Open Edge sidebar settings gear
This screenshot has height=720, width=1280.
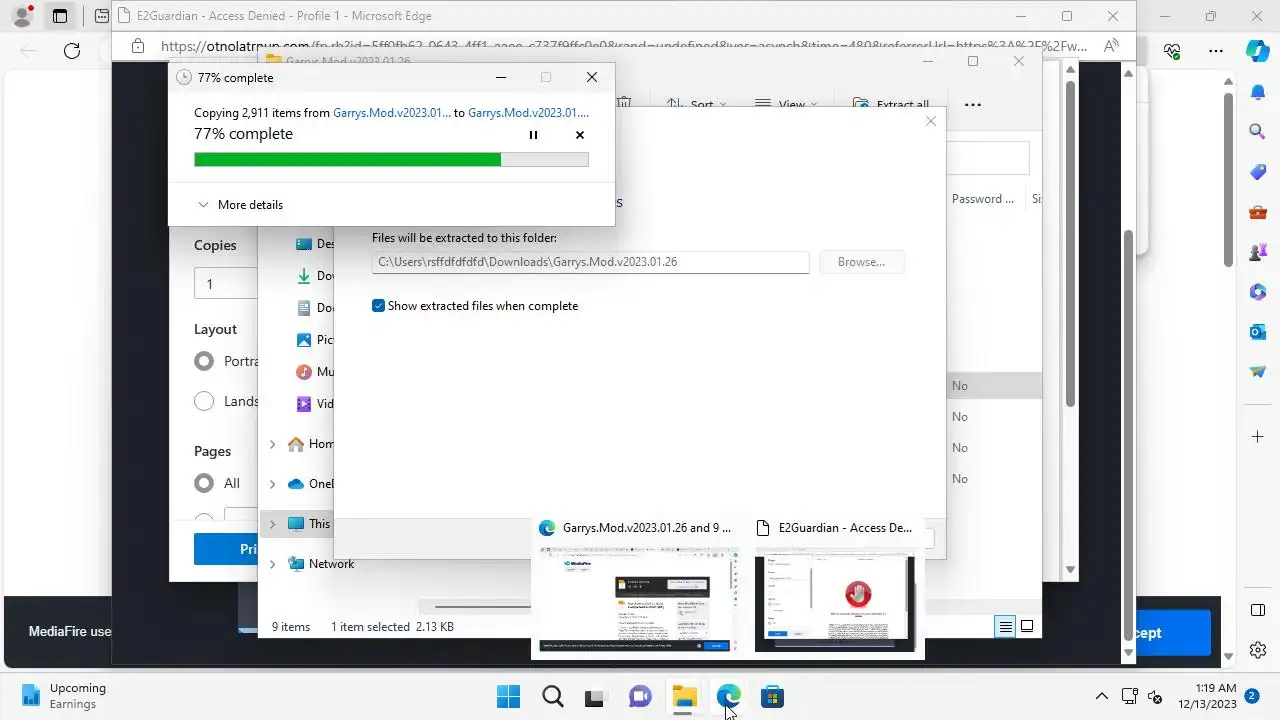[x=1258, y=650]
